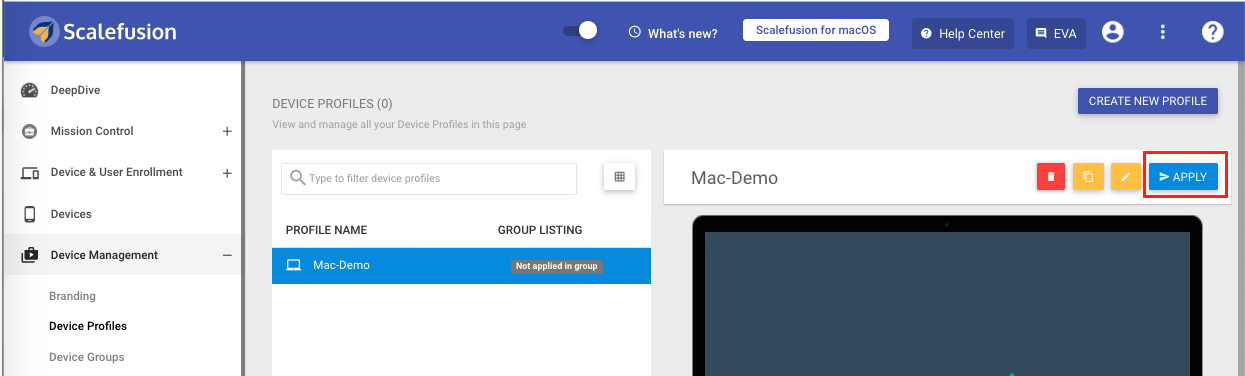Click Scalefusion for macOS button
The height and width of the screenshot is (376, 1245).
pyautogui.click(x=816, y=30)
